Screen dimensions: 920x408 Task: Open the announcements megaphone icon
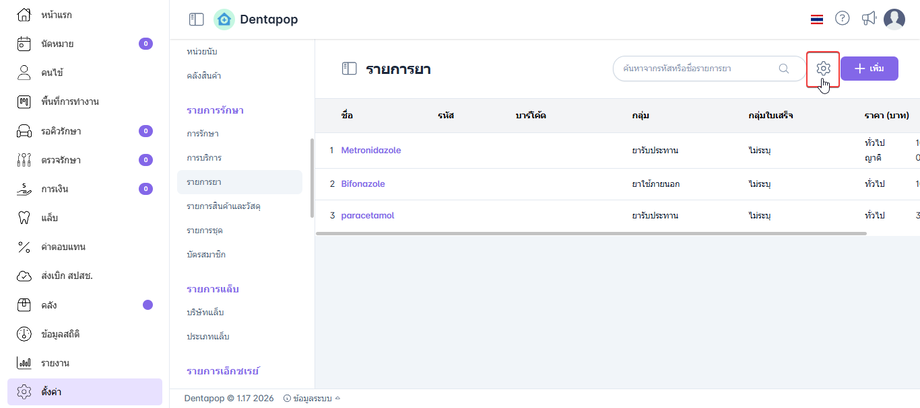(868, 19)
